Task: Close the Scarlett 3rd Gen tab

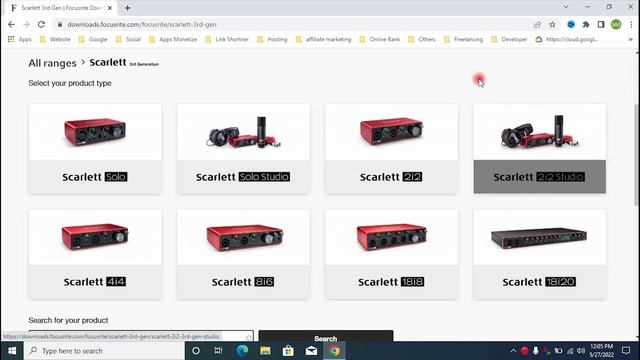Action: [110, 8]
